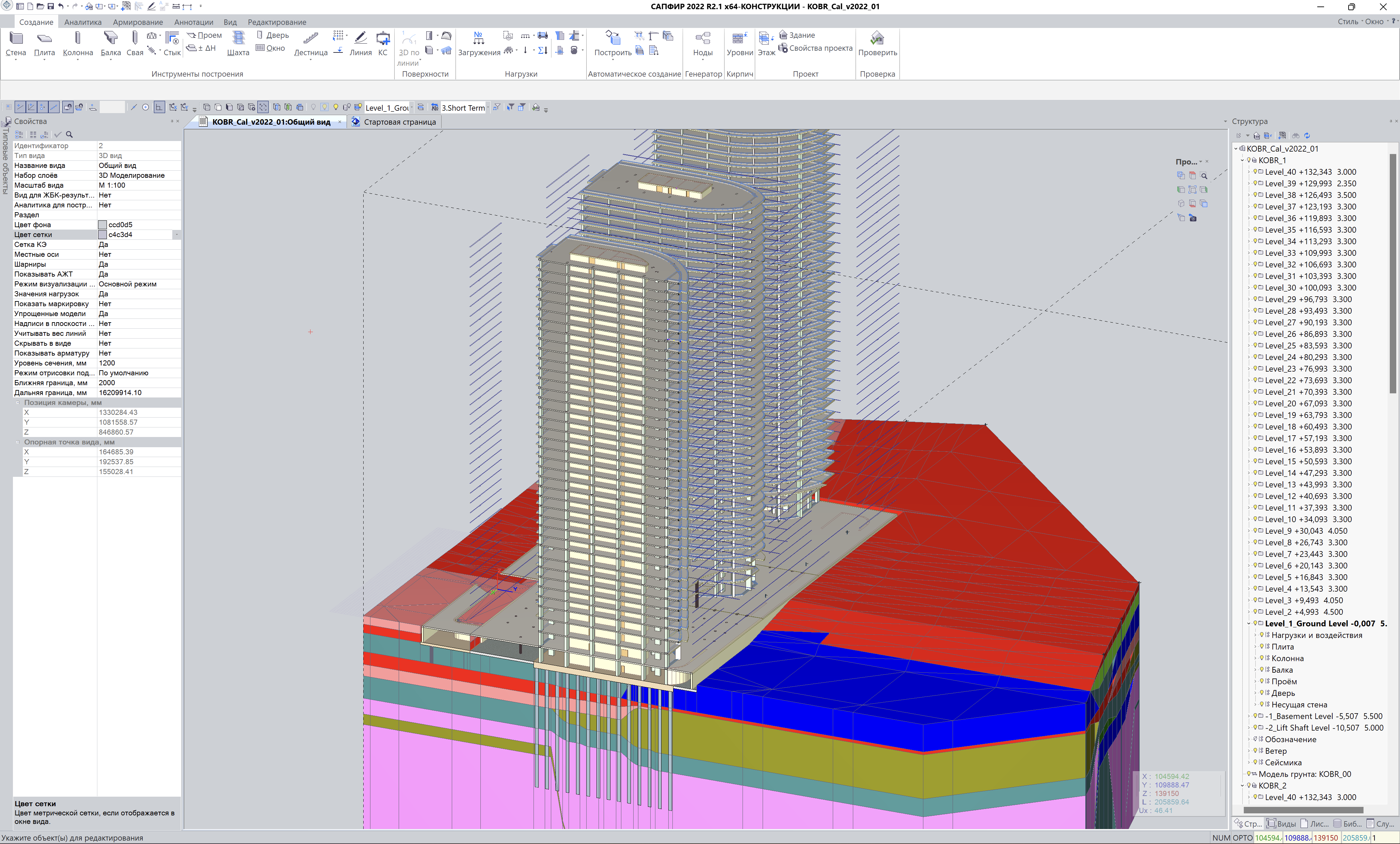Select the Стена (wall) tool
The height and width of the screenshot is (844, 1400).
point(16,43)
